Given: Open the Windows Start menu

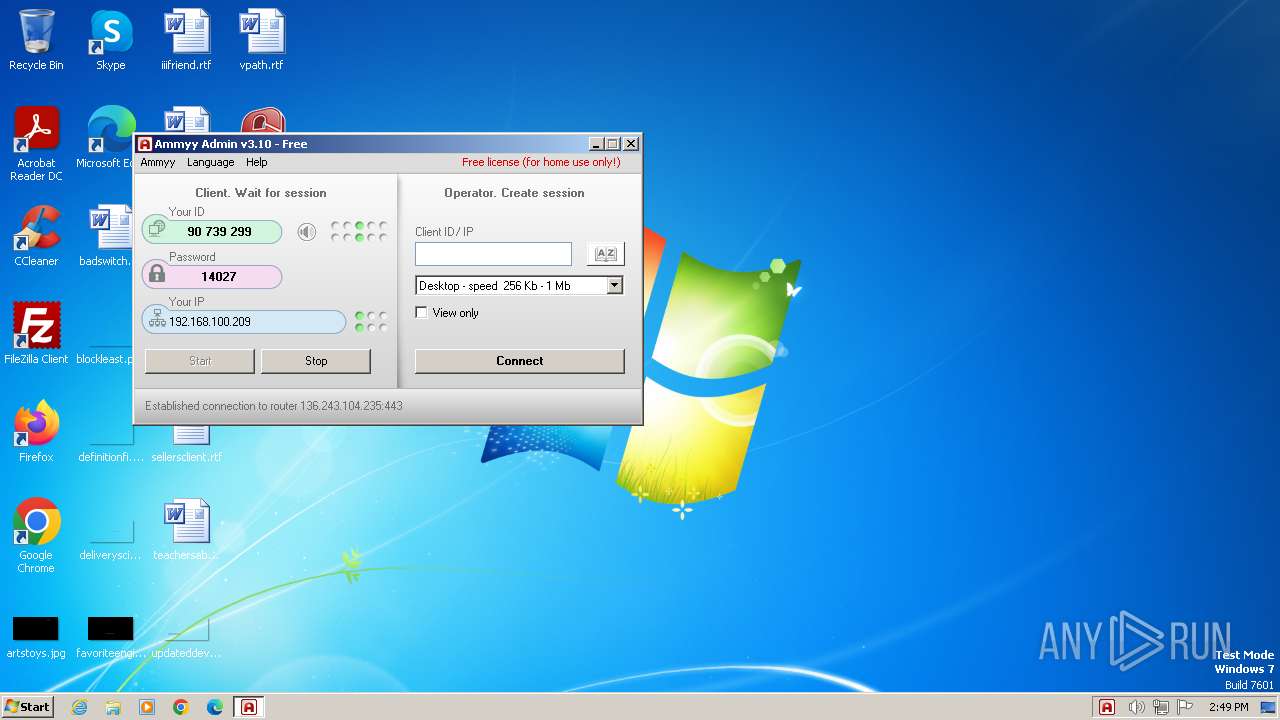Looking at the screenshot, I should [27, 707].
